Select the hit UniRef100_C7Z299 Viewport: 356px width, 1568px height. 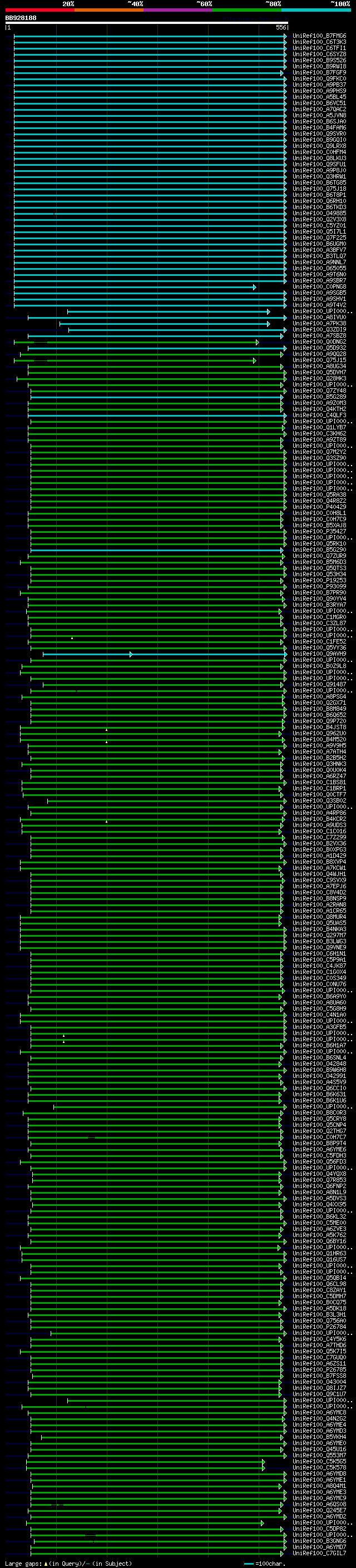point(319,838)
